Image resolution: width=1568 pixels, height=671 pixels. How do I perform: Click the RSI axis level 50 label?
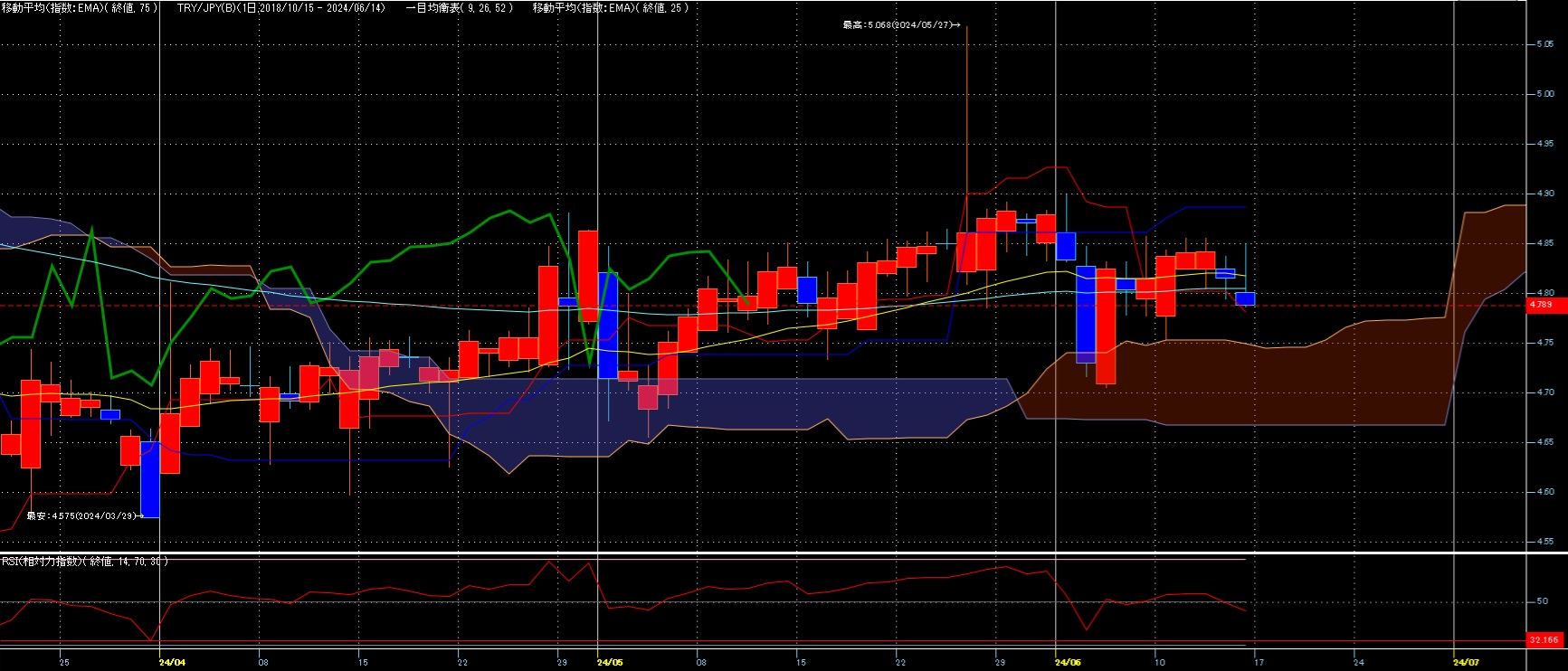click(1541, 601)
